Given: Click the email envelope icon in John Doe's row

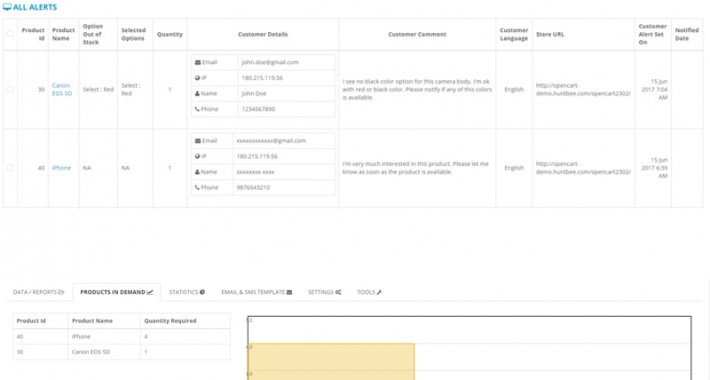Looking at the screenshot, I should [198, 63].
